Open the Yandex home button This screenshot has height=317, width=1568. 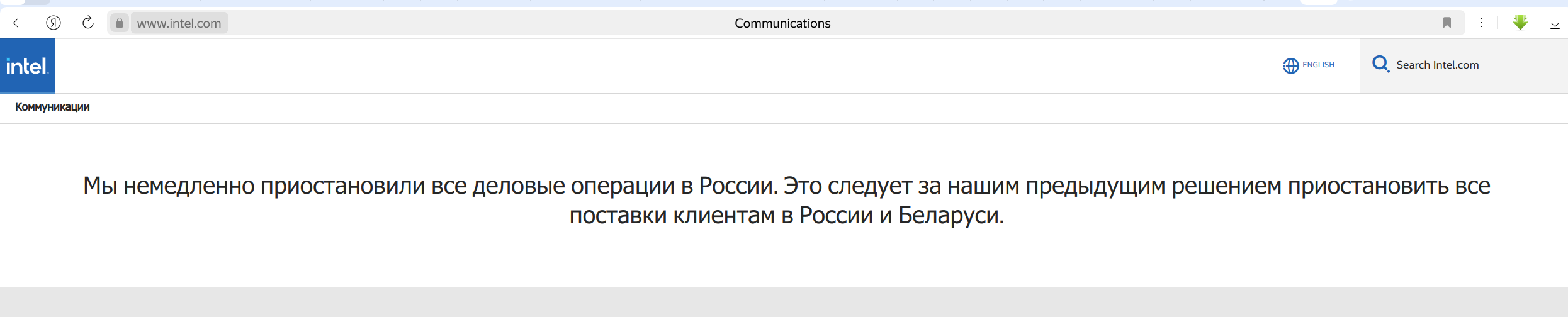pyautogui.click(x=54, y=23)
